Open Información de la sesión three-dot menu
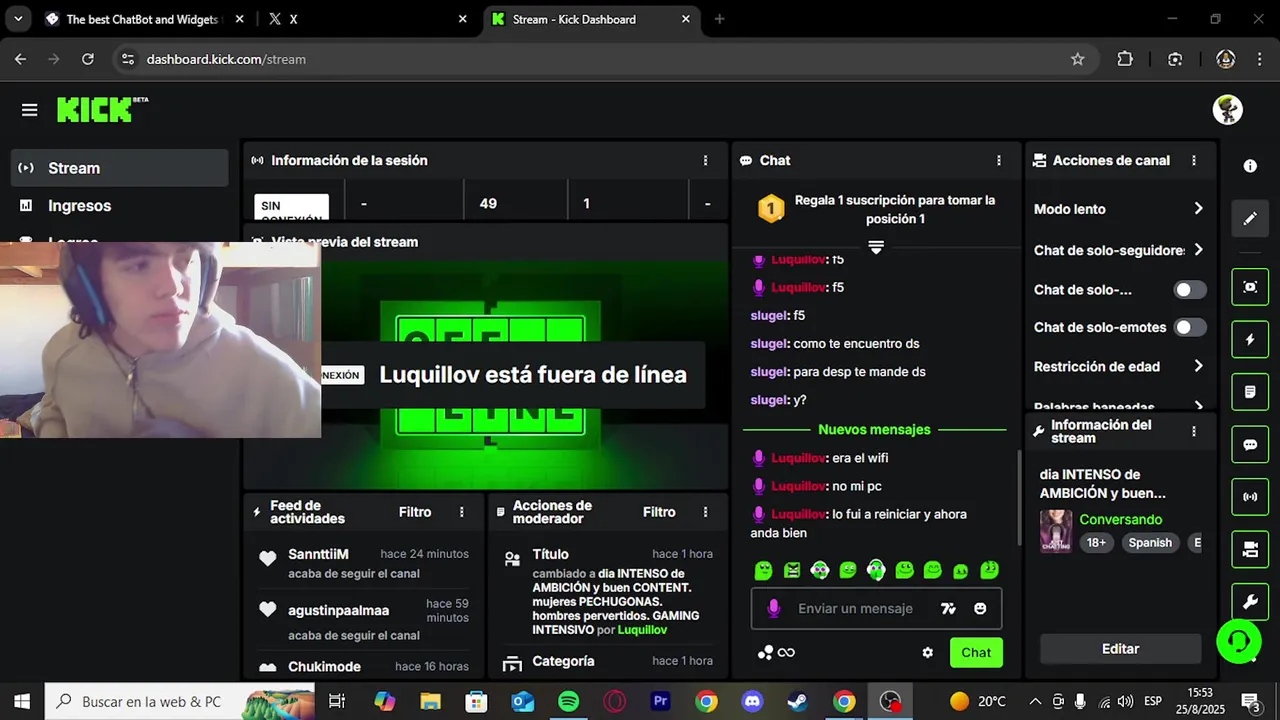The width and height of the screenshot is (1280, 720). point(705,160)
